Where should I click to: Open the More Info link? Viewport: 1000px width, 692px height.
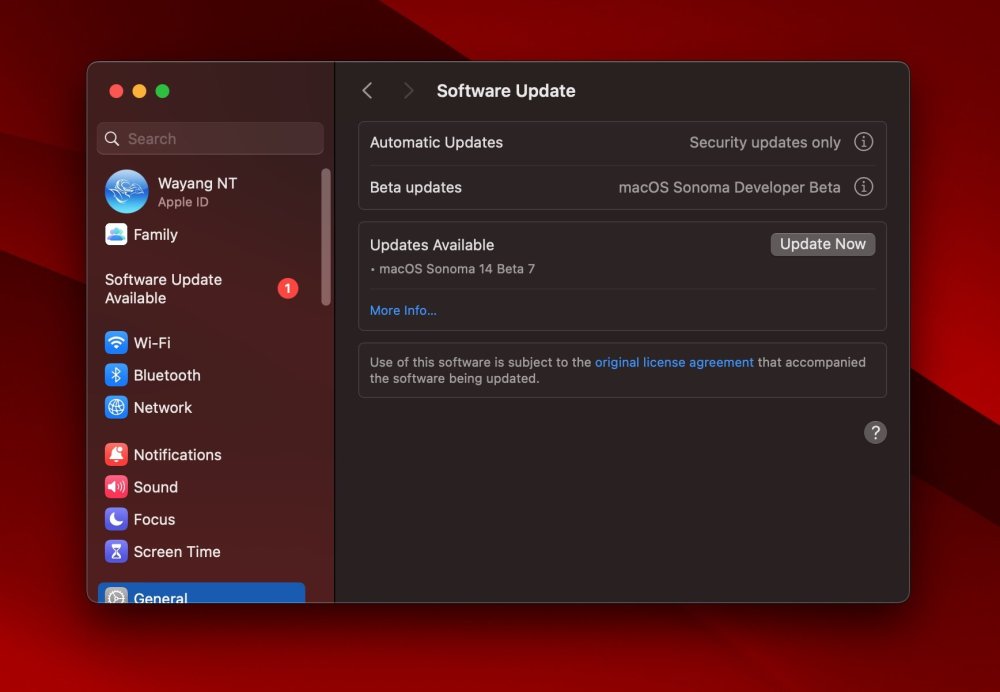point(403,311)
